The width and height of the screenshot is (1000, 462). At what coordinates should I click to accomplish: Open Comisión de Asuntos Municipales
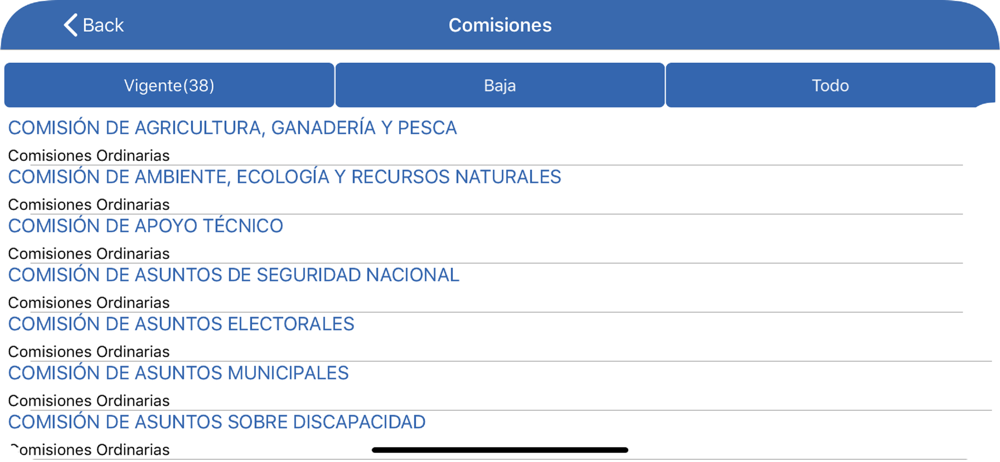tap(179, 373)
